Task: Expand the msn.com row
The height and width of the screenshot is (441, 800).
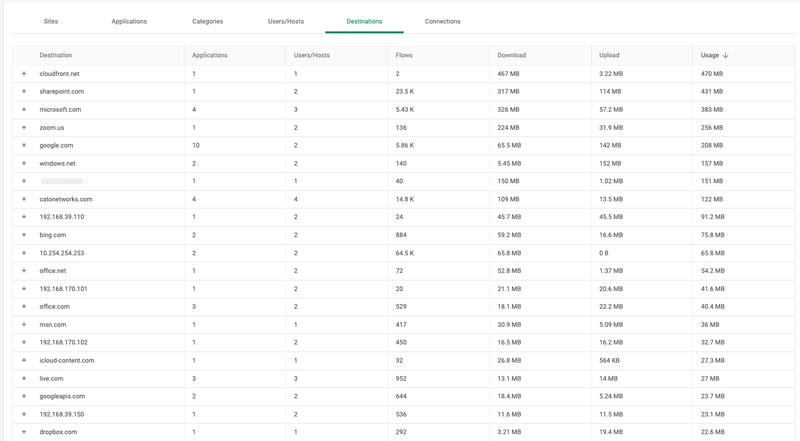Action: tap(24, 325)
